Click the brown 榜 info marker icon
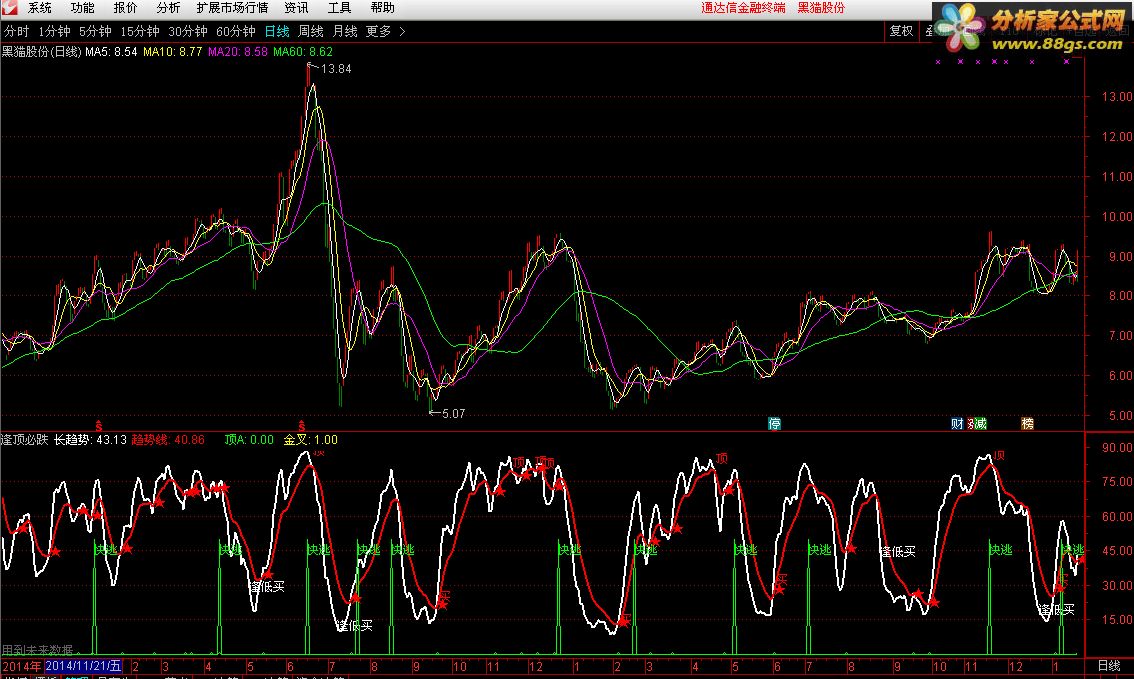This screenshot has width=1134, height=679. [1027, 424]
